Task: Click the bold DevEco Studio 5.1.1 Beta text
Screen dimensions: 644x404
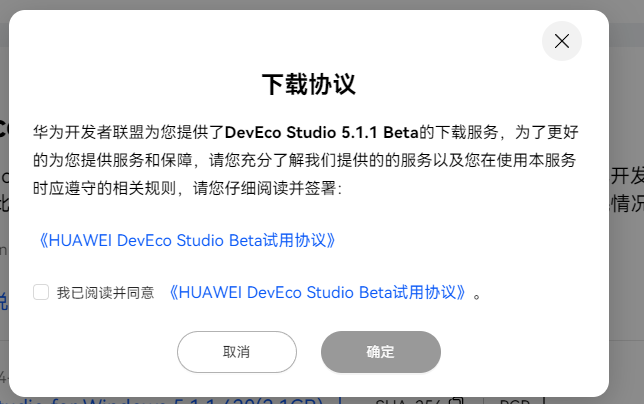Action: pyautogui.click(x=322, y=133)
